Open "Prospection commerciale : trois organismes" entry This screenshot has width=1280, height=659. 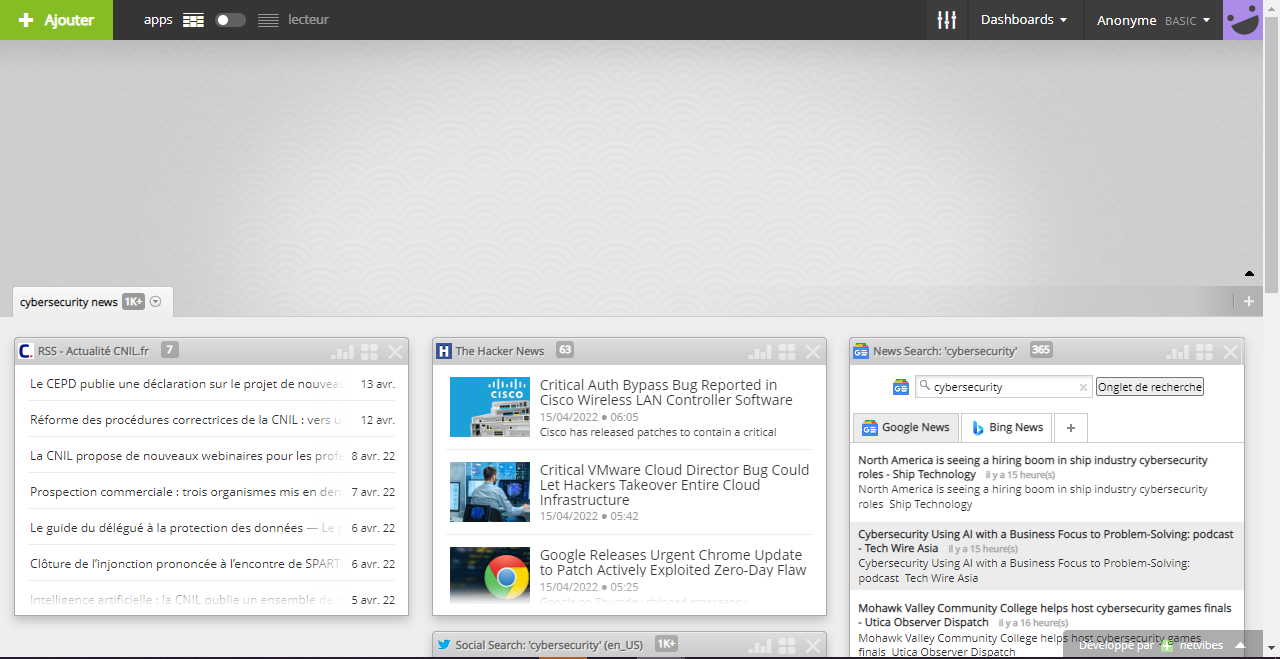[x=212, y=491]
